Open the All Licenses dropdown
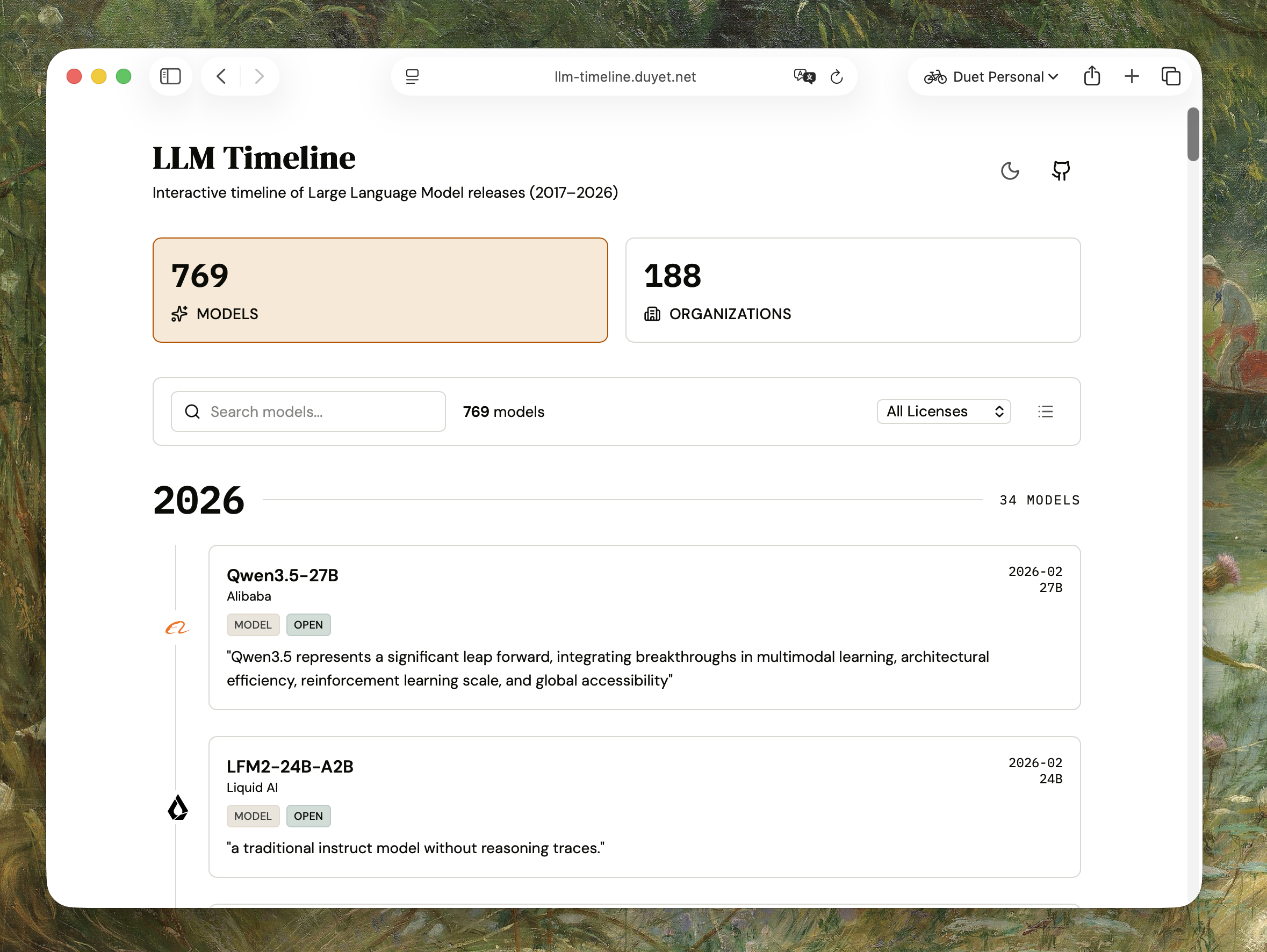 [x=944, y=412]
